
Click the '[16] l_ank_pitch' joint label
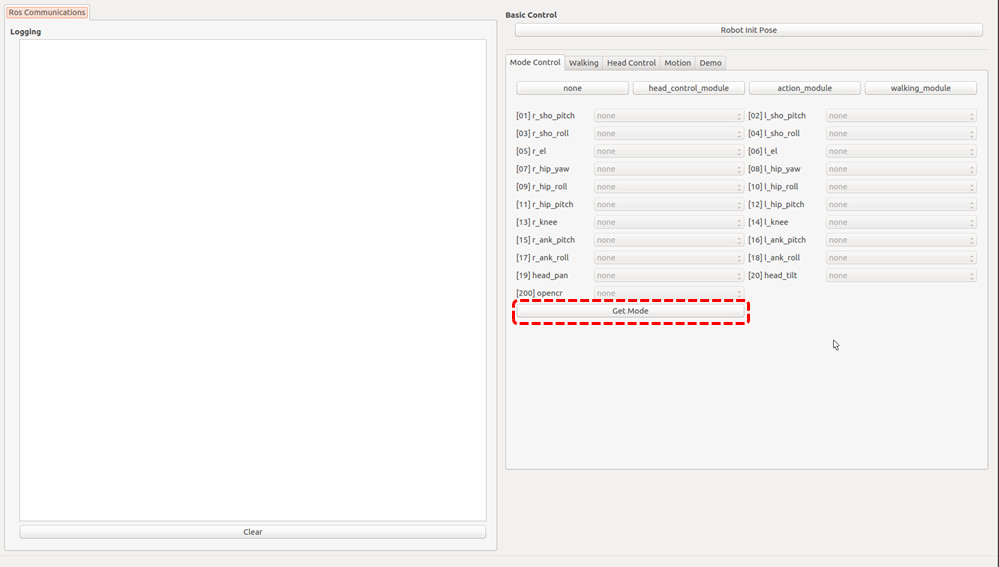point(777,240)
